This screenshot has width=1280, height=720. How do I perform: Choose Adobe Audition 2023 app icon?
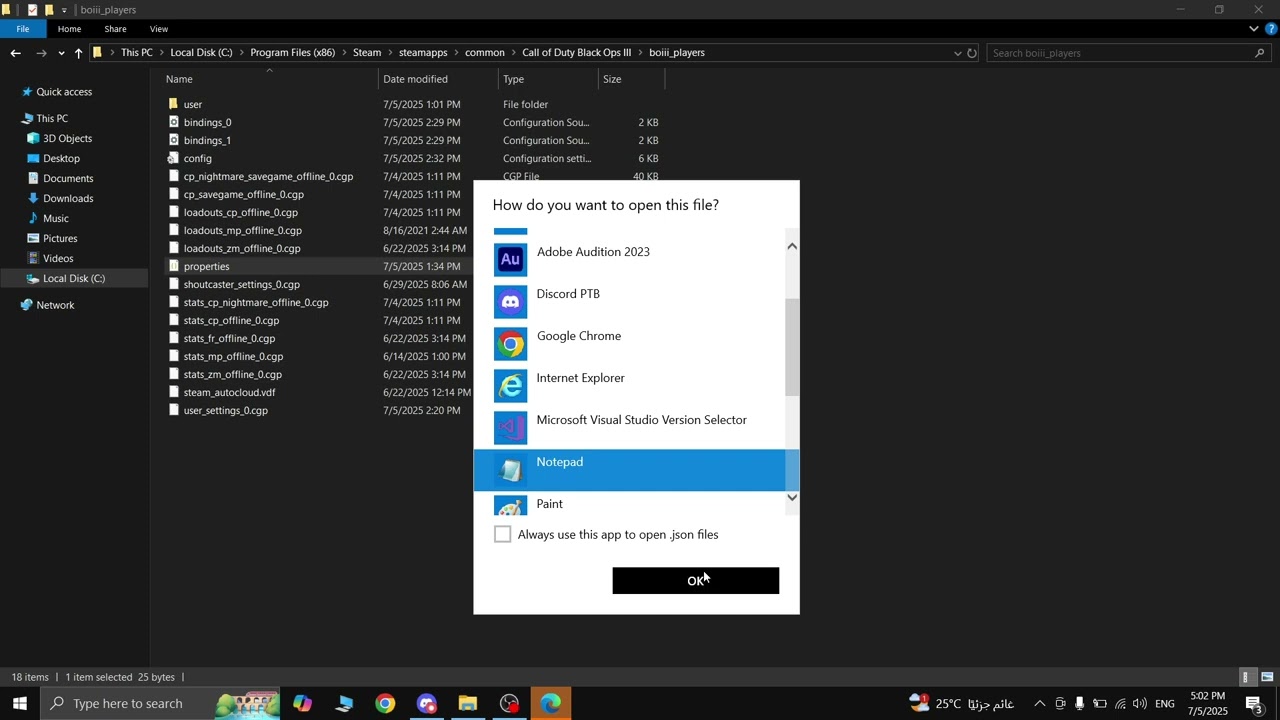[x=510, y=260]
